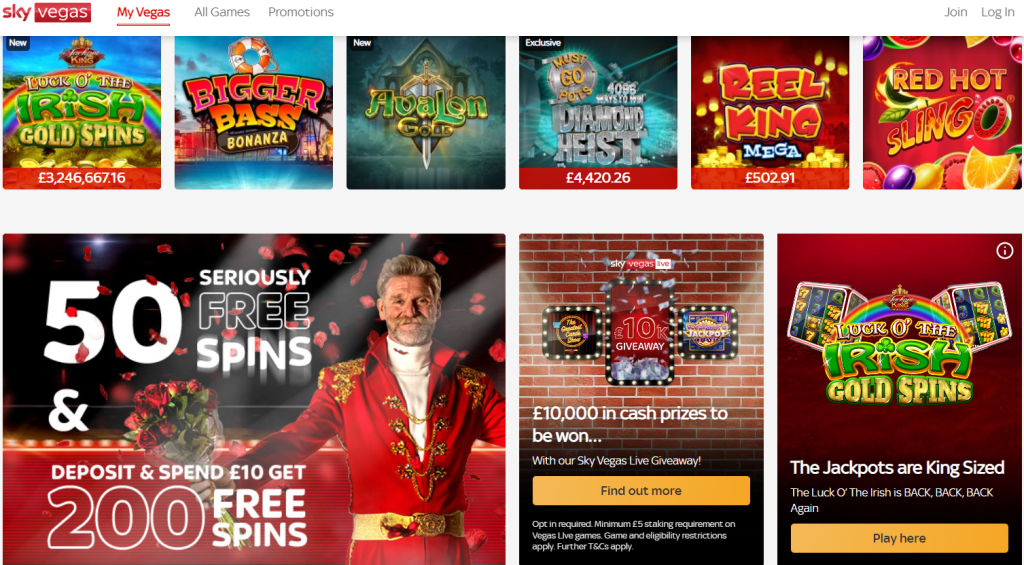
Task: Go to the All Games tab
Action: (222, 12)
